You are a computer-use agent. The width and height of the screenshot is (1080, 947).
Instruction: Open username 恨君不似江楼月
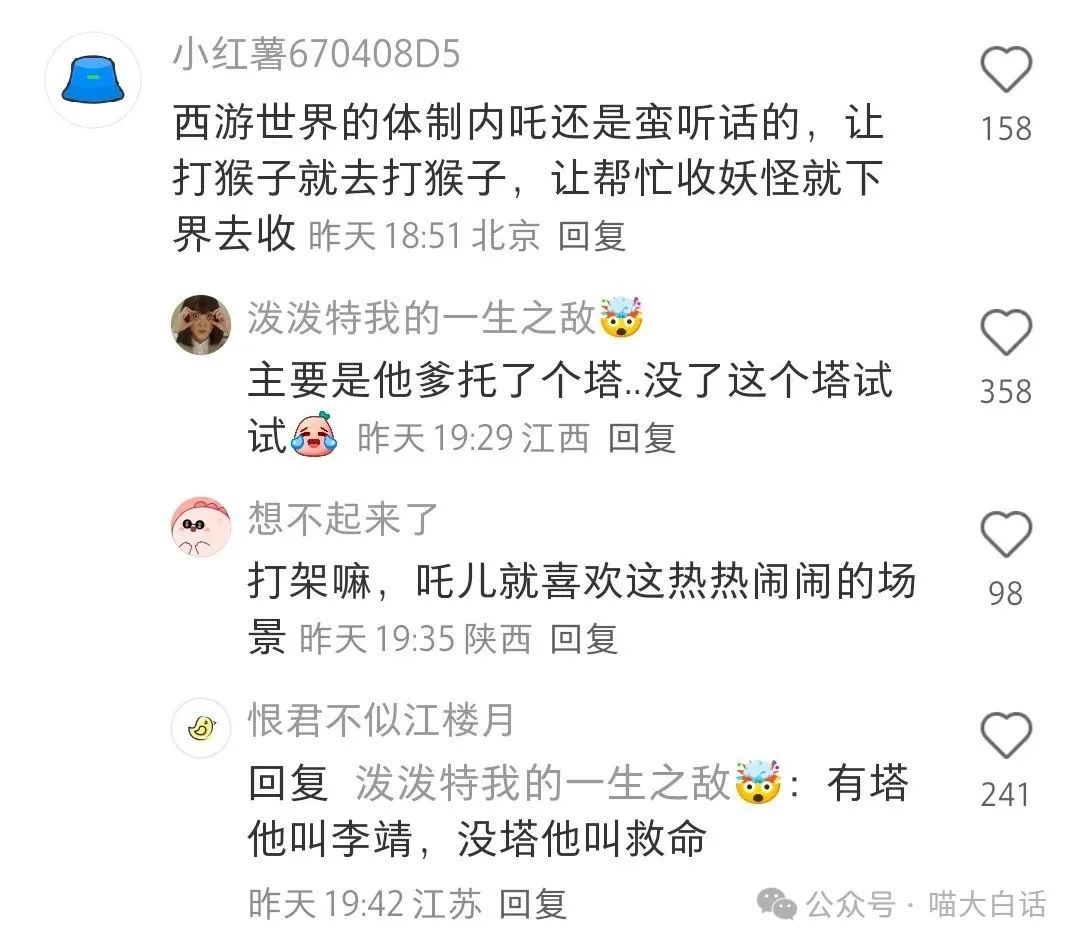pos(381,720)
